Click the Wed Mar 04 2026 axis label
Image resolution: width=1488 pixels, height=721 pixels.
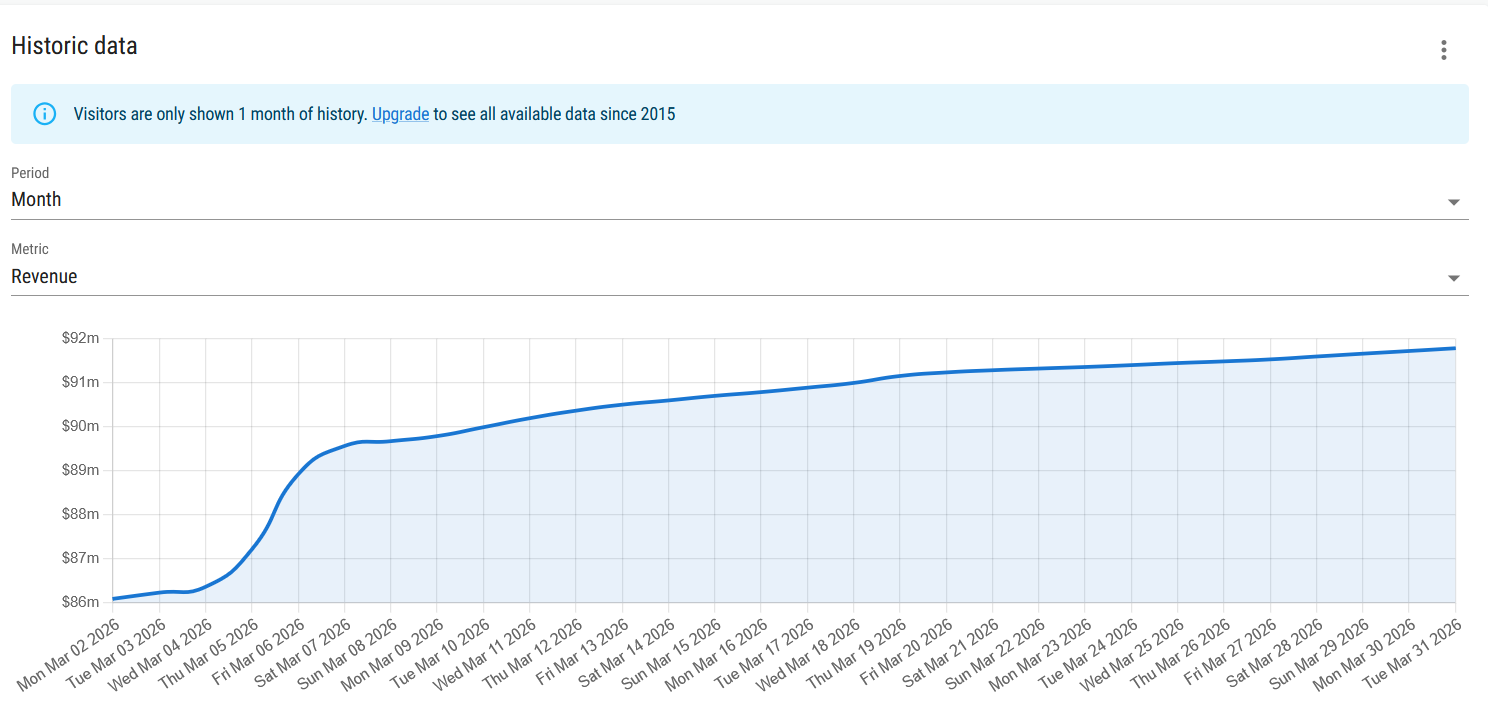(160, 655)
